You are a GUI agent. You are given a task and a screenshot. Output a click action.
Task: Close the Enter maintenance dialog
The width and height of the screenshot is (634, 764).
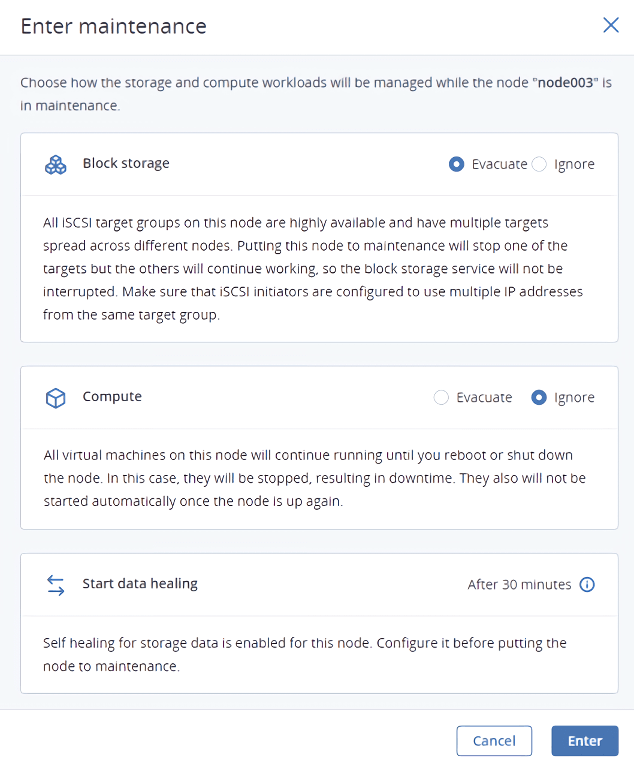pyautogui.click(x=610, y=26)
